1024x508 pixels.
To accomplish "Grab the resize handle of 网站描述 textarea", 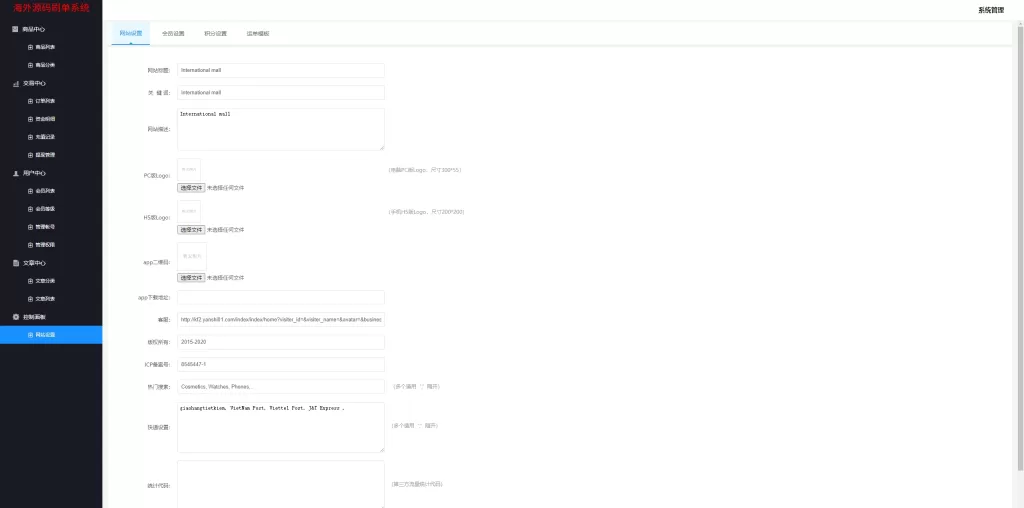I will pyautogui.click(x=381, y=148).
